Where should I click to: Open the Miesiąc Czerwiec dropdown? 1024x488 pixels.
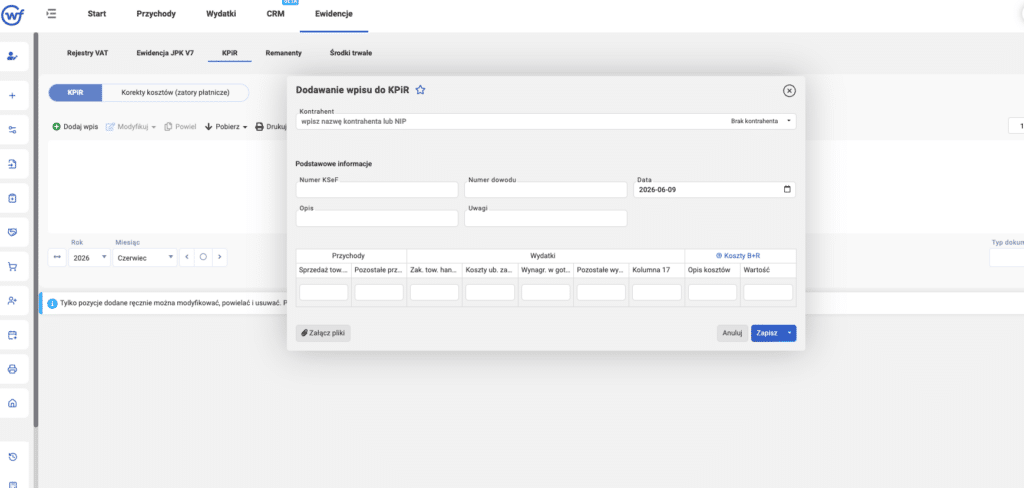point(145,257)
